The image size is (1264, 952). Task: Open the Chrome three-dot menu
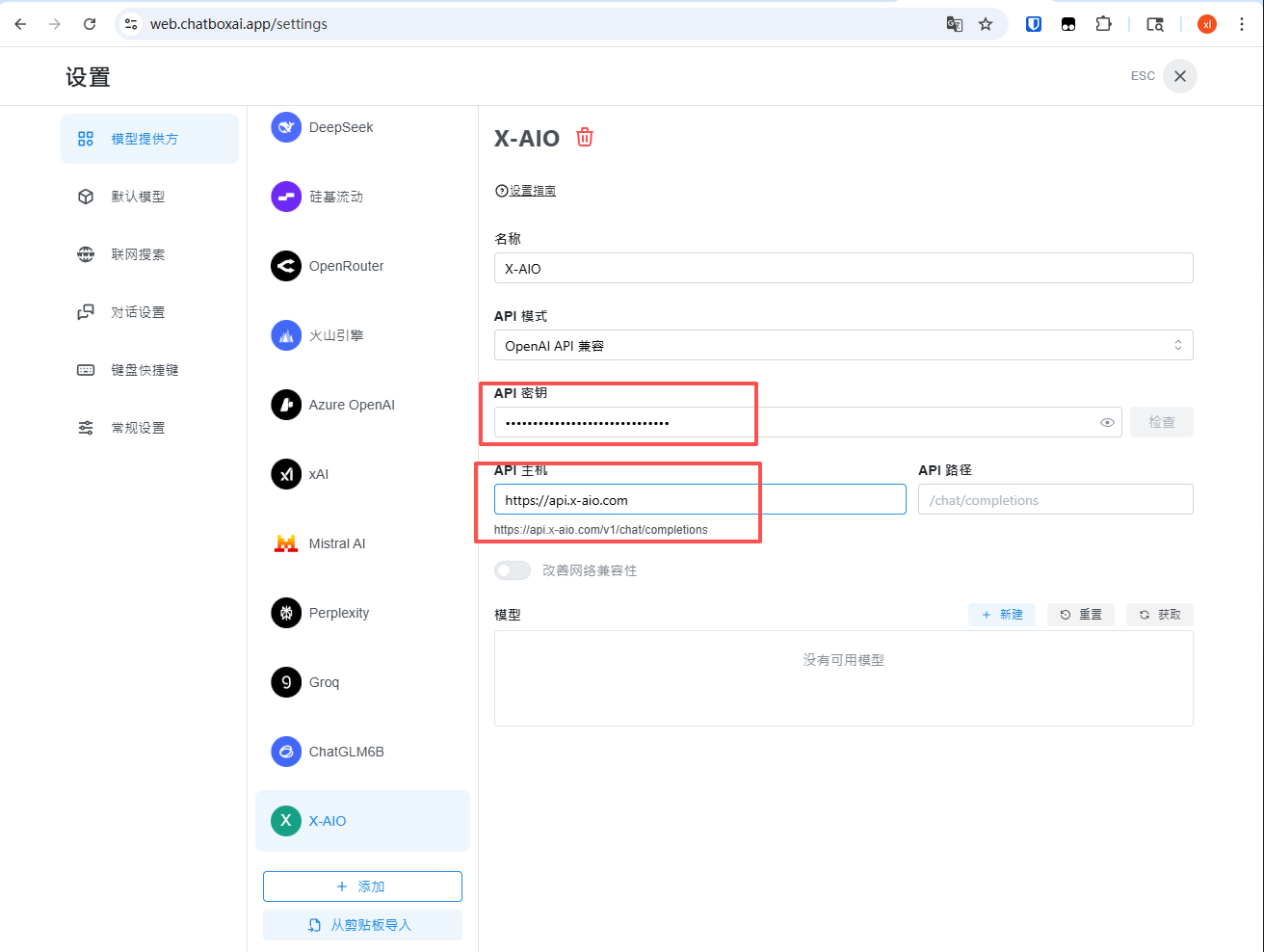(x=1242, y=24)
